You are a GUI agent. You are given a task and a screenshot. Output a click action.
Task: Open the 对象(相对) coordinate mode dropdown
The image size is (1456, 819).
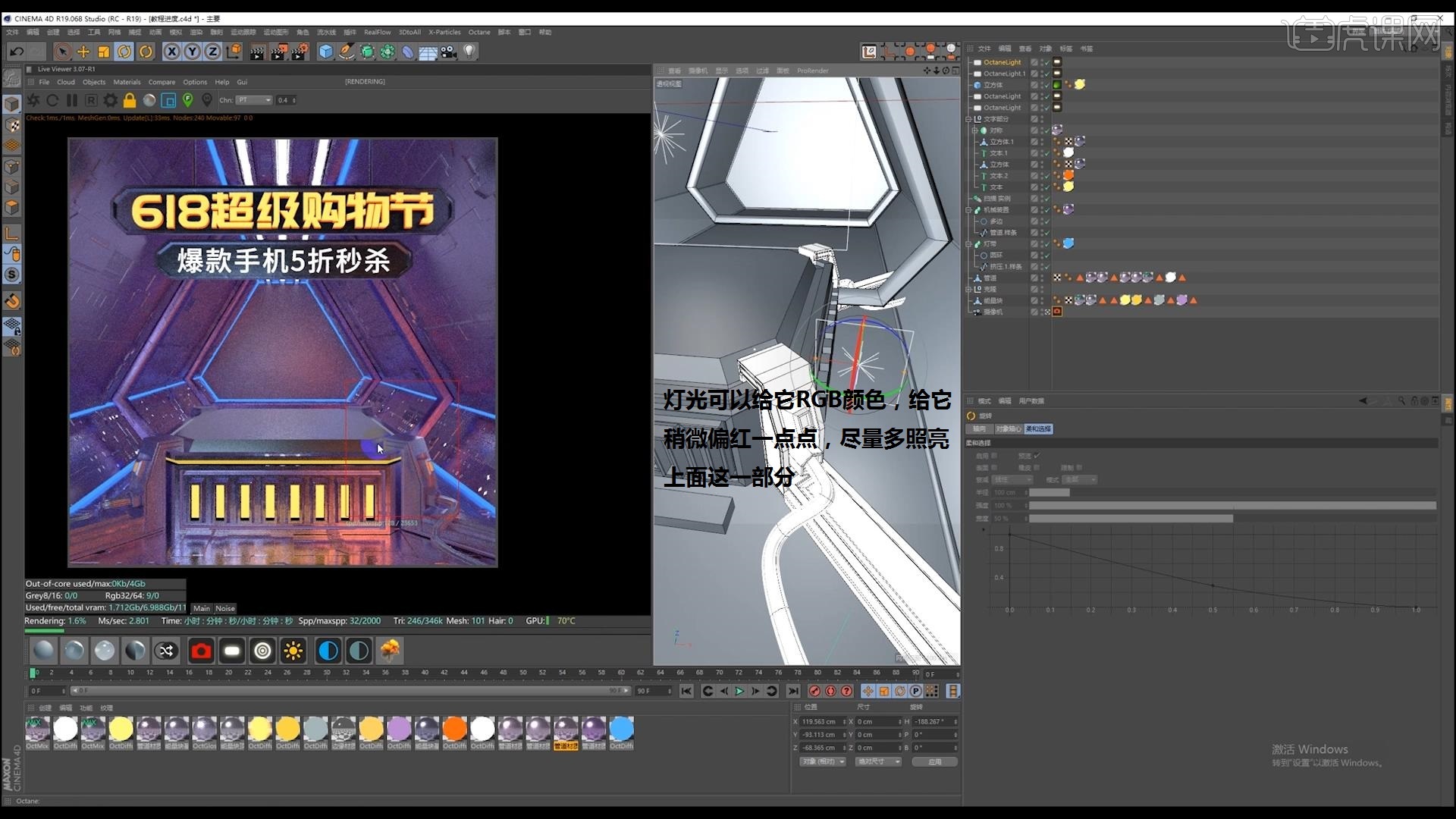click(x=823, y=762)
